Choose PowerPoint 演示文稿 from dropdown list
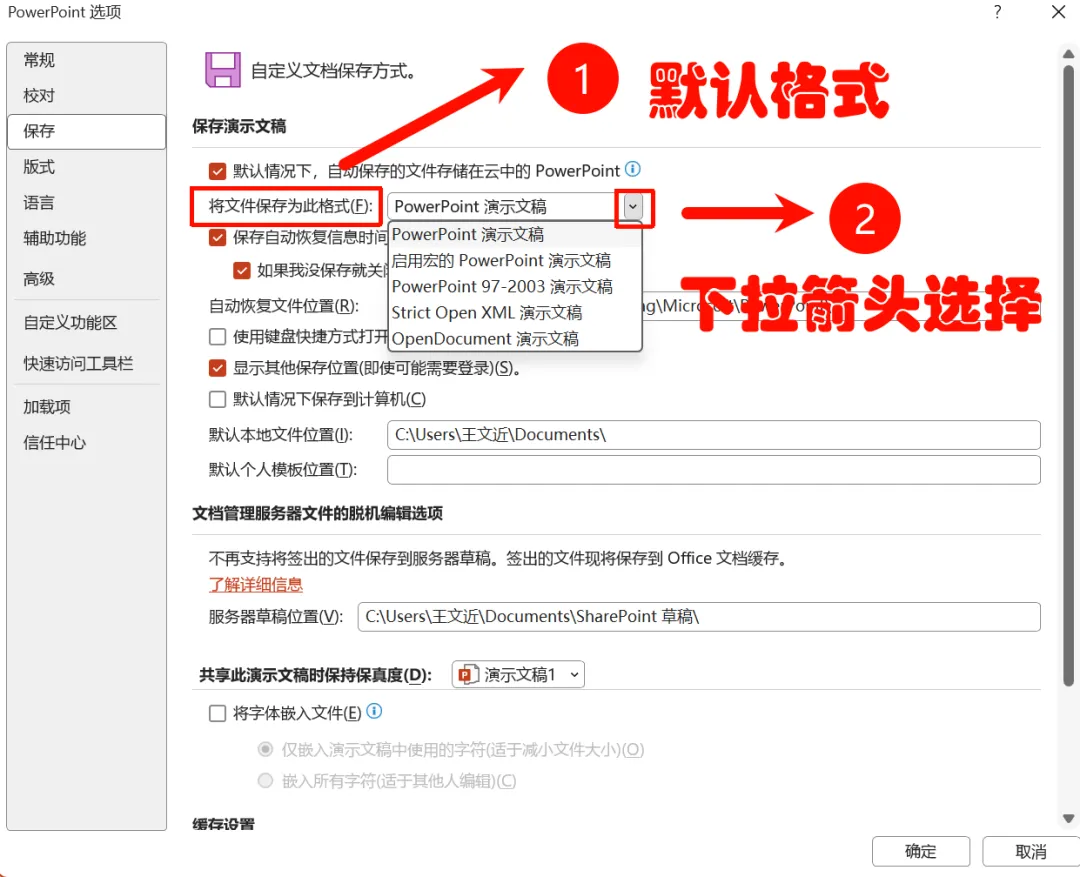Viewport: 1080px width, 877px height. [x=515, y=234]
